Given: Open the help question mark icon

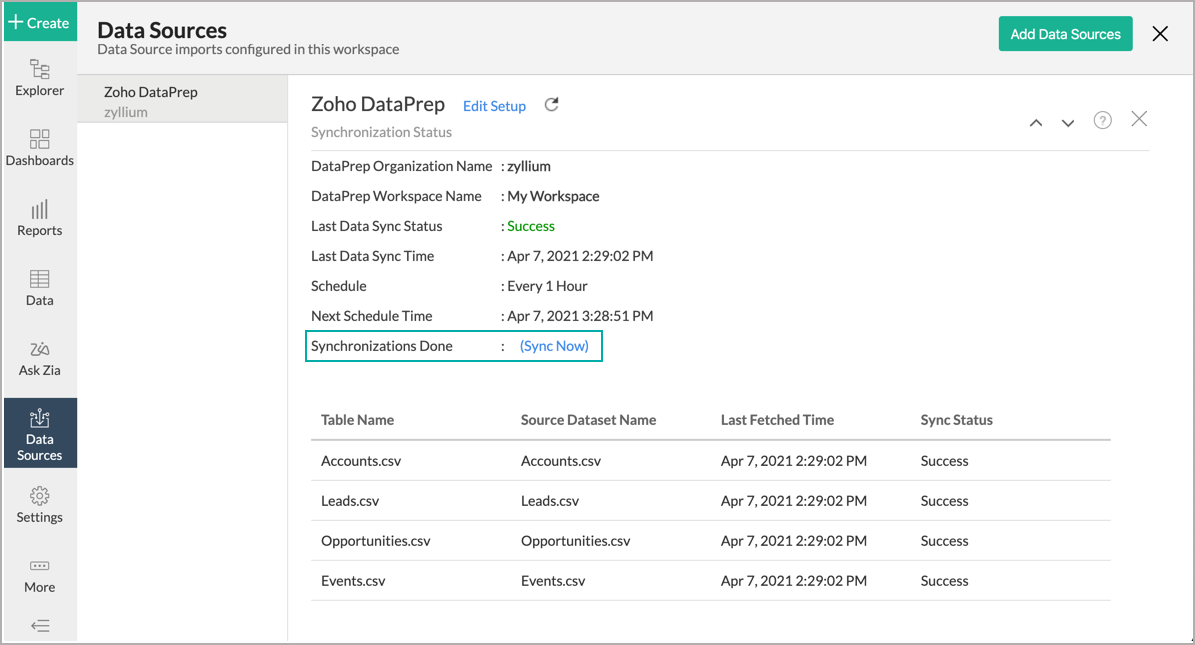Looking at the screenshot, I should click(x=1103, y=120).
